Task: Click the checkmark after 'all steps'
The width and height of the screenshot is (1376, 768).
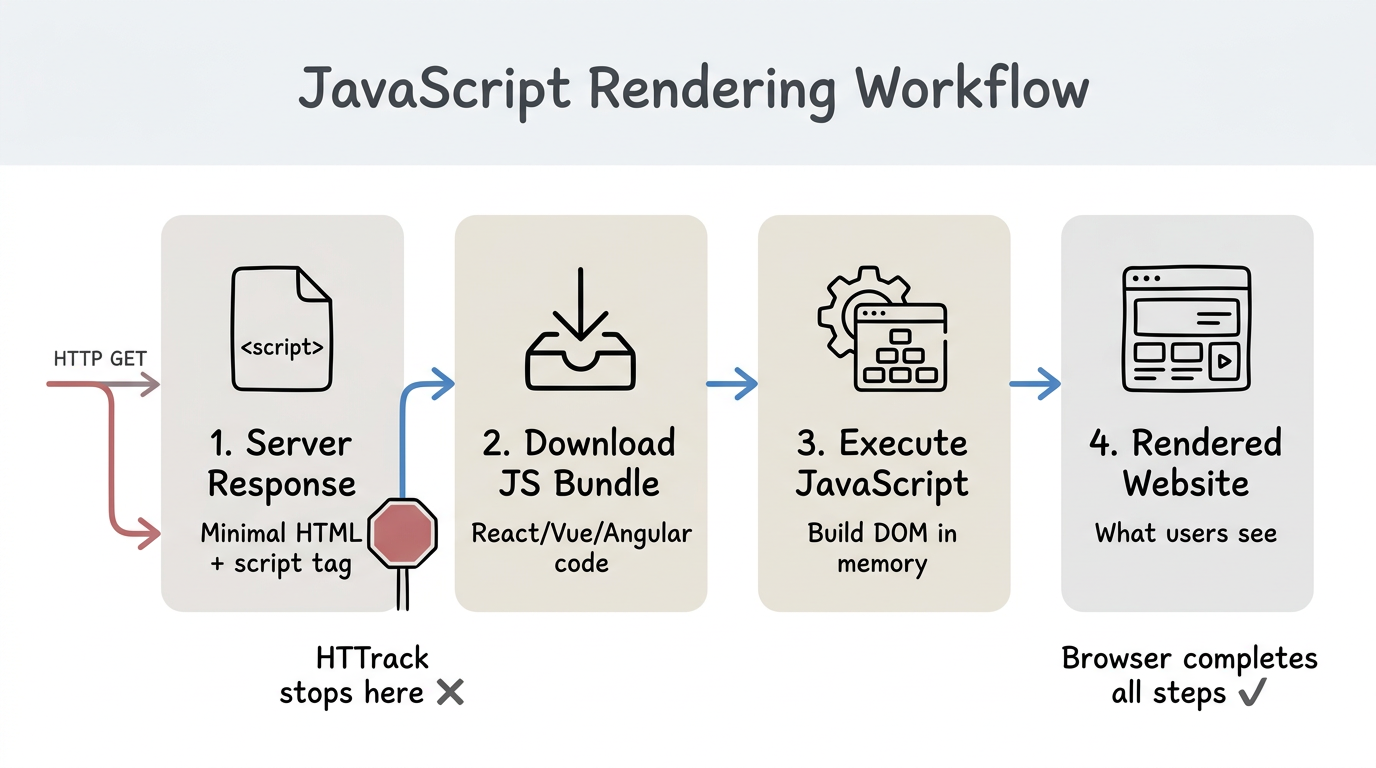Action: click(x=1253, y=691)
